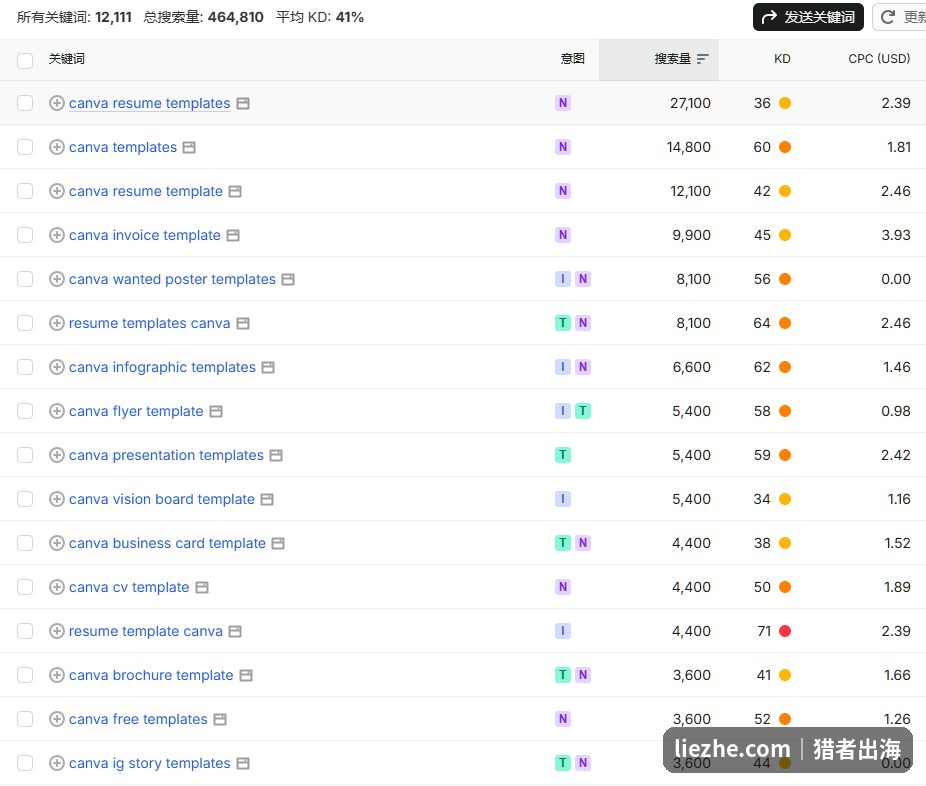Check the box for 'canva invoice template'

click(25, 235)
